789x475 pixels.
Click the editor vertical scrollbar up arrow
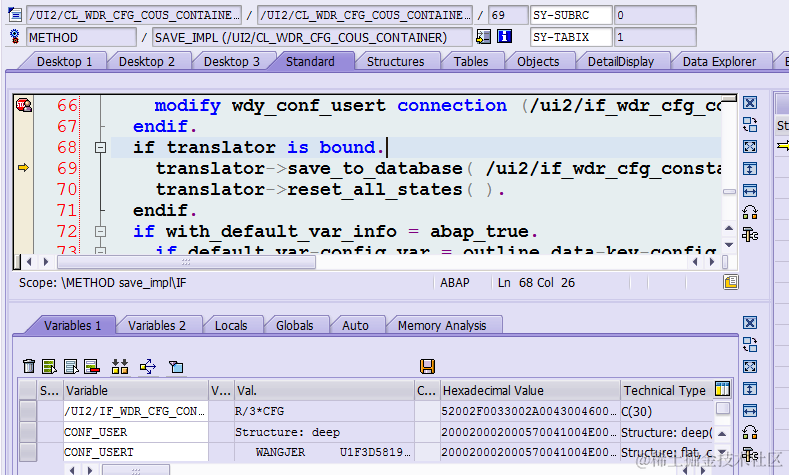729,228
